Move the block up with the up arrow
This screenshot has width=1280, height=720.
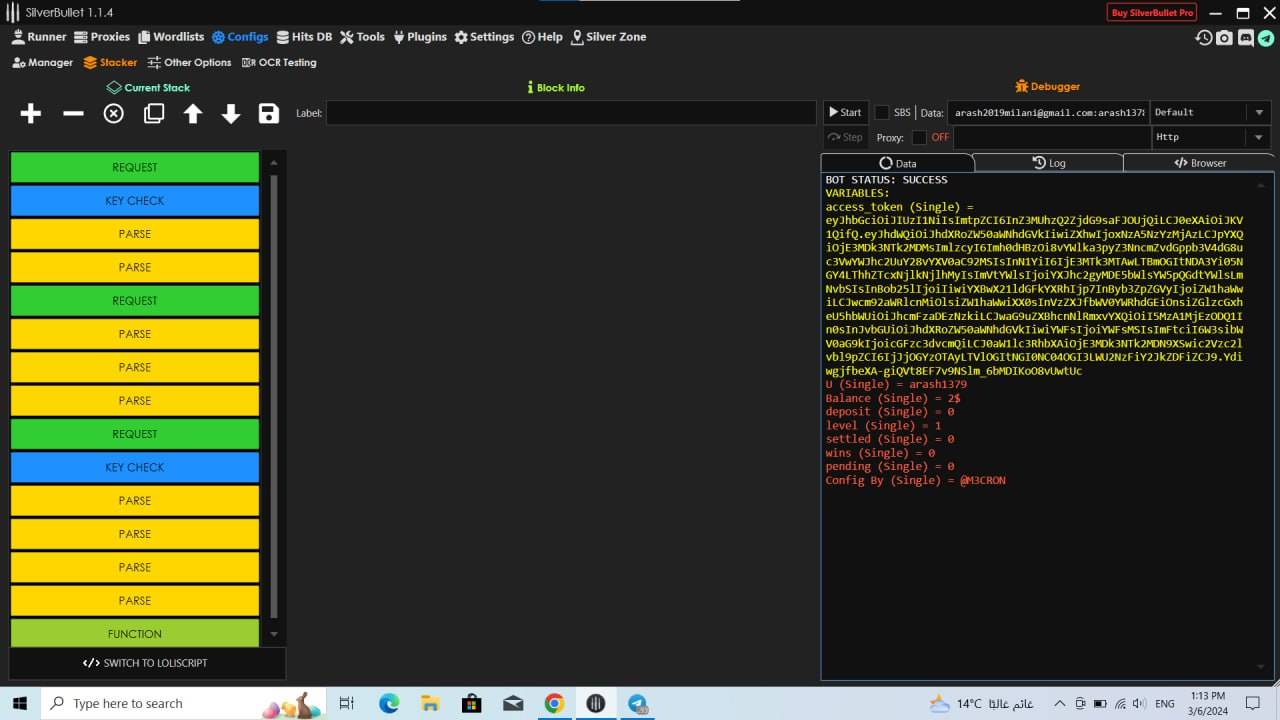pyautogui.click(x=193, y=113)
